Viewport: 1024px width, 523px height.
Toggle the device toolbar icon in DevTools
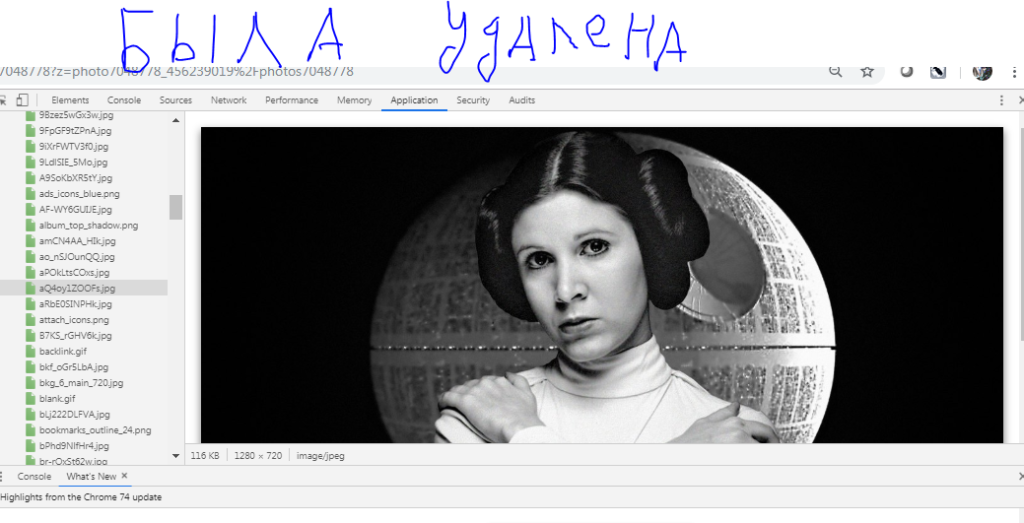coord(22,100)
